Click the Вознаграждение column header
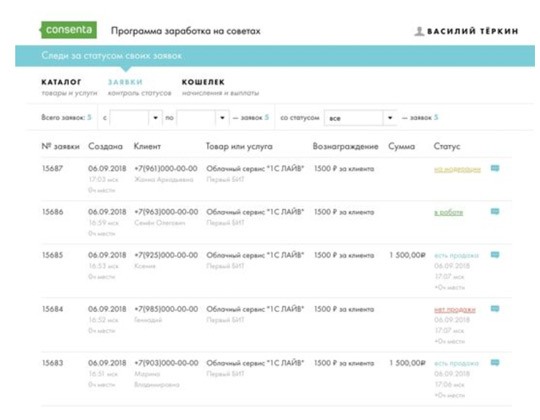 tap(345, 146)
